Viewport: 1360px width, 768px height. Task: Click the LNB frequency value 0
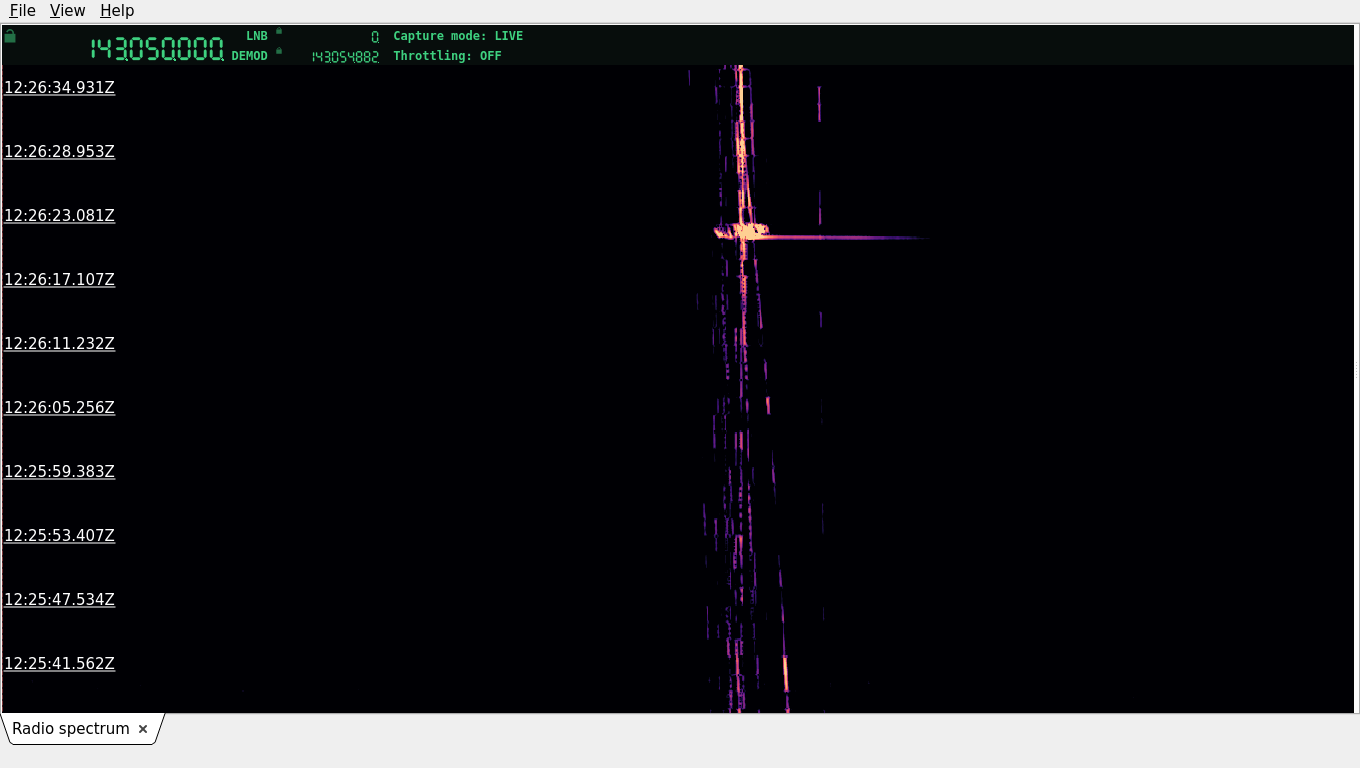375,36
